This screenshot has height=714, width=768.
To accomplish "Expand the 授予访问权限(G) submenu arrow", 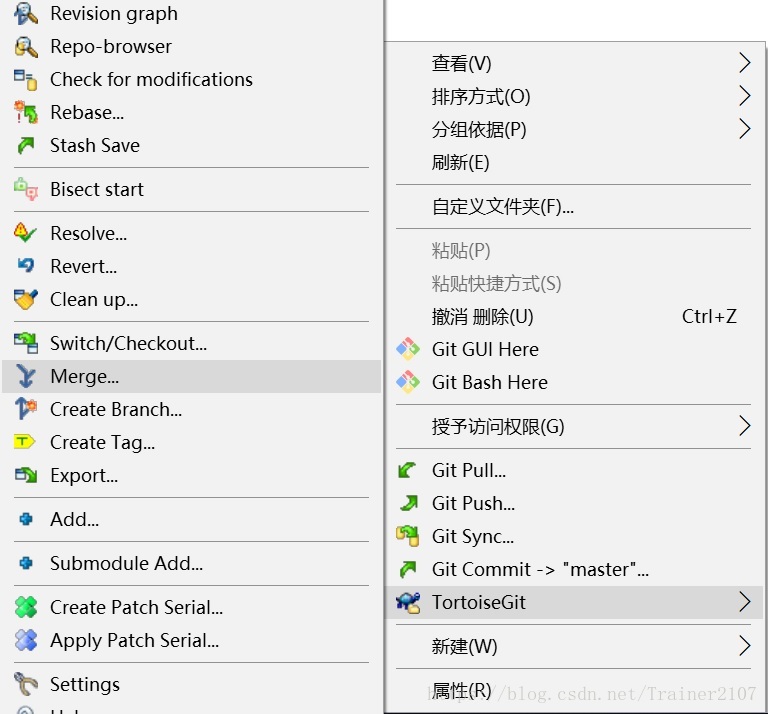I will pos(744,426).
